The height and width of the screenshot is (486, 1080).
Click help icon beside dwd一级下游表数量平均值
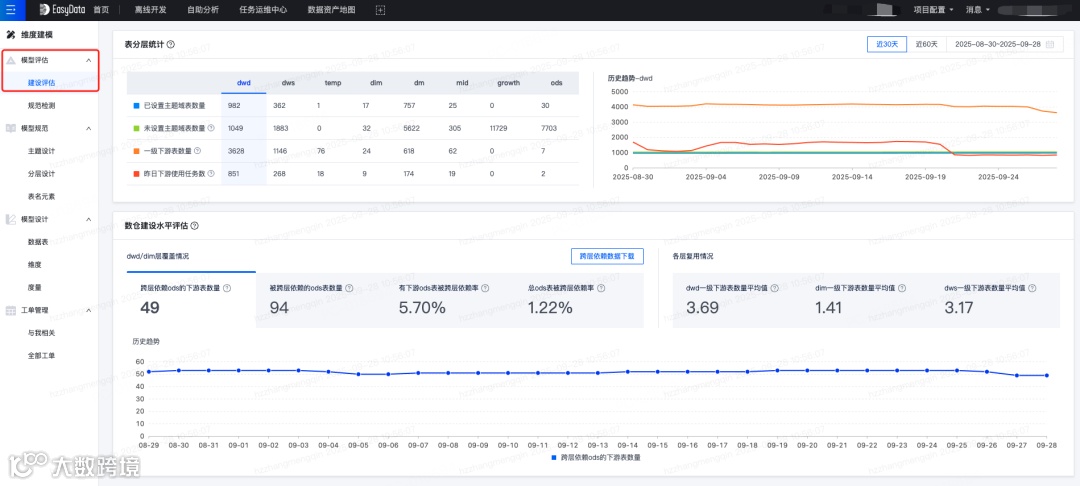[x=773, y=288]
